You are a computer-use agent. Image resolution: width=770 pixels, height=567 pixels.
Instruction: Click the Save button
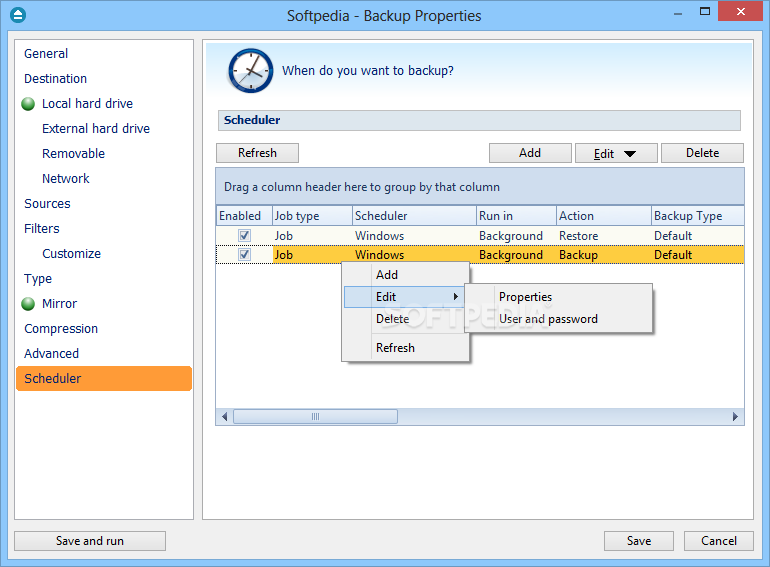point(639,541)
